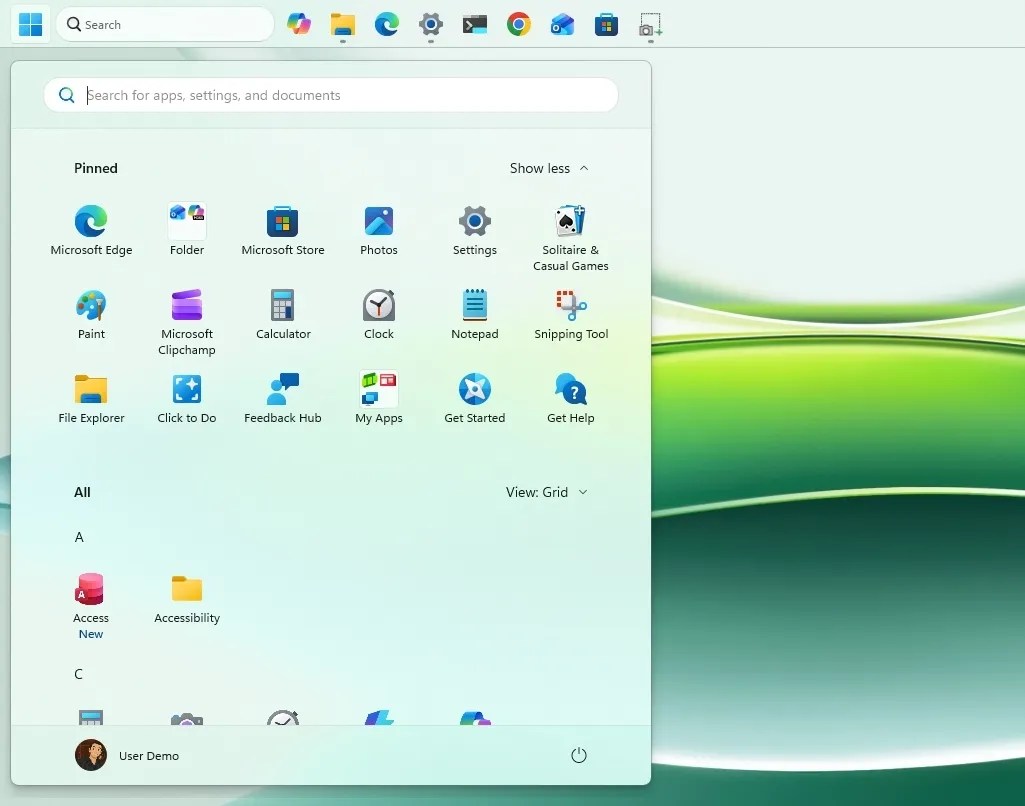Click the power button
Viewport: 1025px width, 806px height.
pyautogui.click(x=579, y=755)
